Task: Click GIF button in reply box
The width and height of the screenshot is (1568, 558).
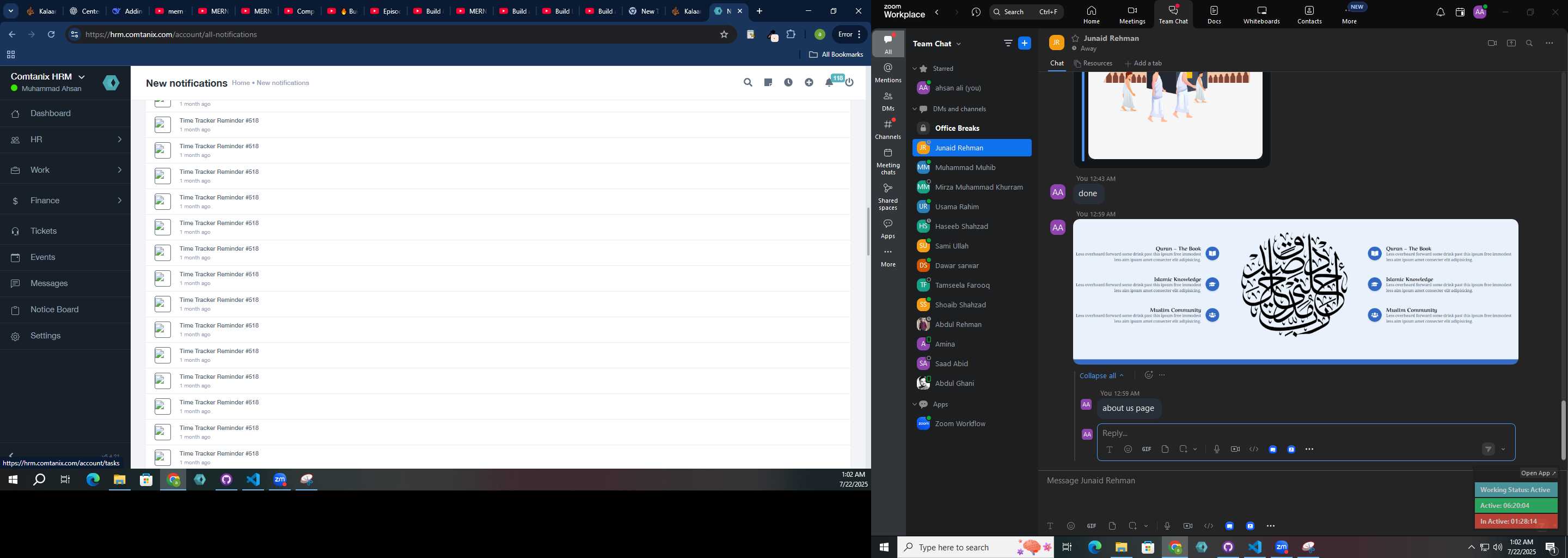Action: click(1147, 450)
